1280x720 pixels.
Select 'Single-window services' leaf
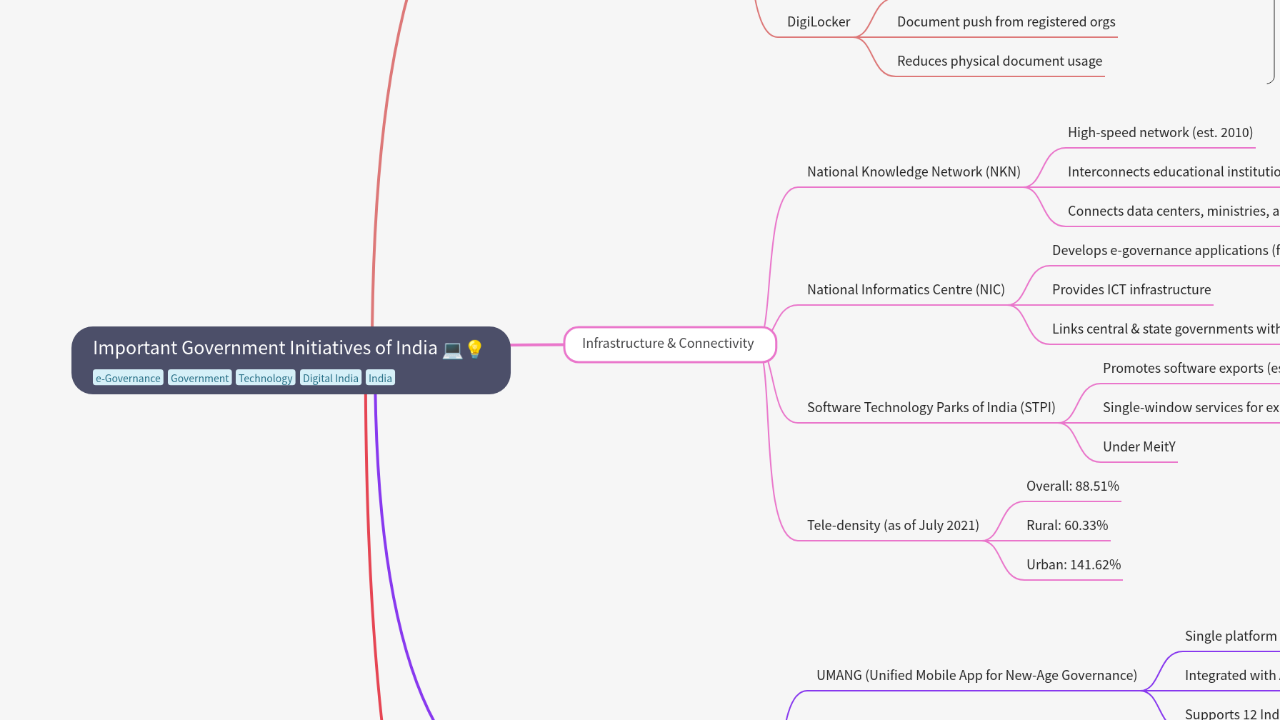tap(1191, 408)
